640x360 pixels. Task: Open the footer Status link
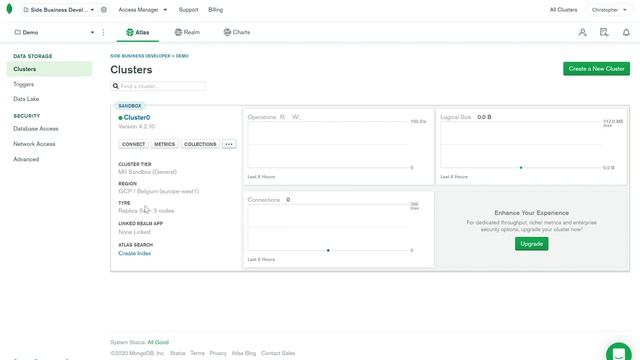178,353
